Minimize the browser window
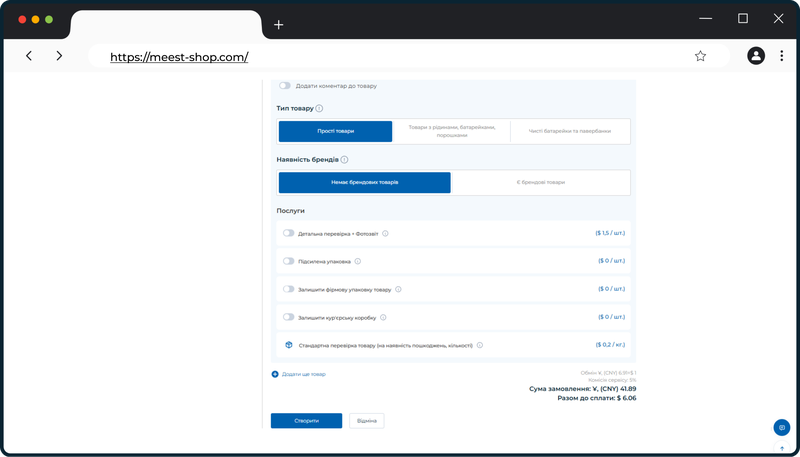The width and height of the screenshot is (800, 457). coord(706,18)
